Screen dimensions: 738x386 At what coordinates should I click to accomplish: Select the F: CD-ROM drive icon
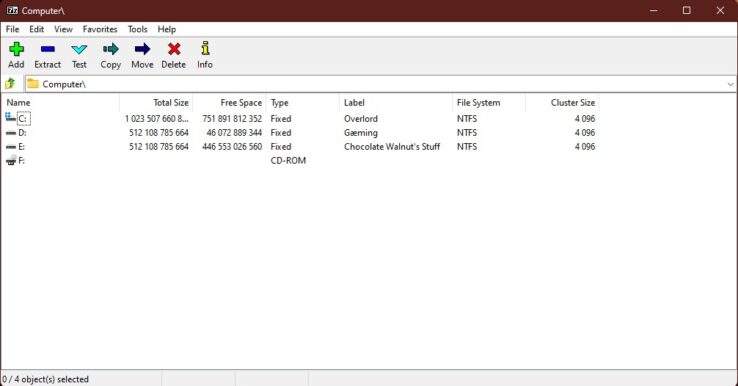11,160
